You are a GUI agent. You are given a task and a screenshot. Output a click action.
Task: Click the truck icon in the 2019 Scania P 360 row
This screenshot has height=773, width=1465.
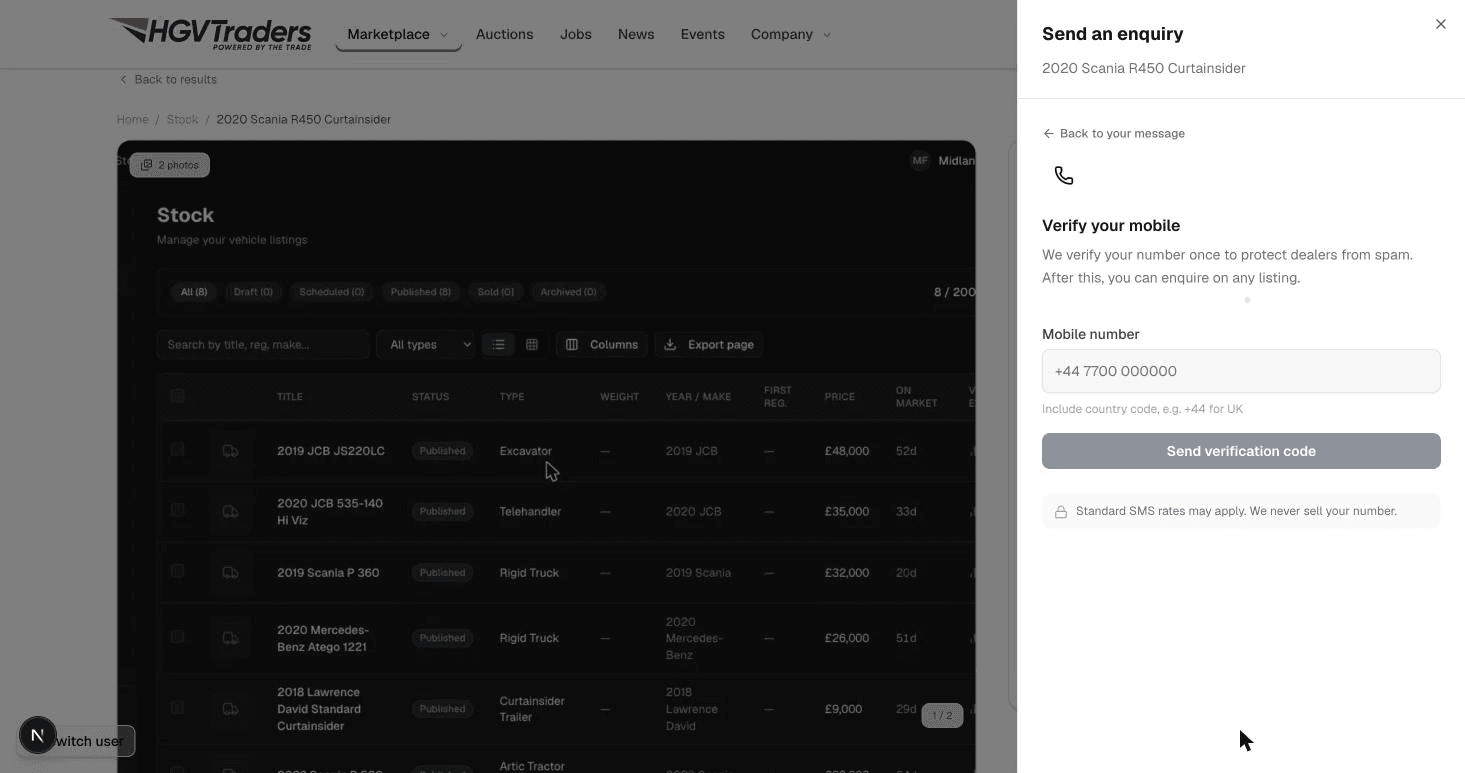pos(231,573)
